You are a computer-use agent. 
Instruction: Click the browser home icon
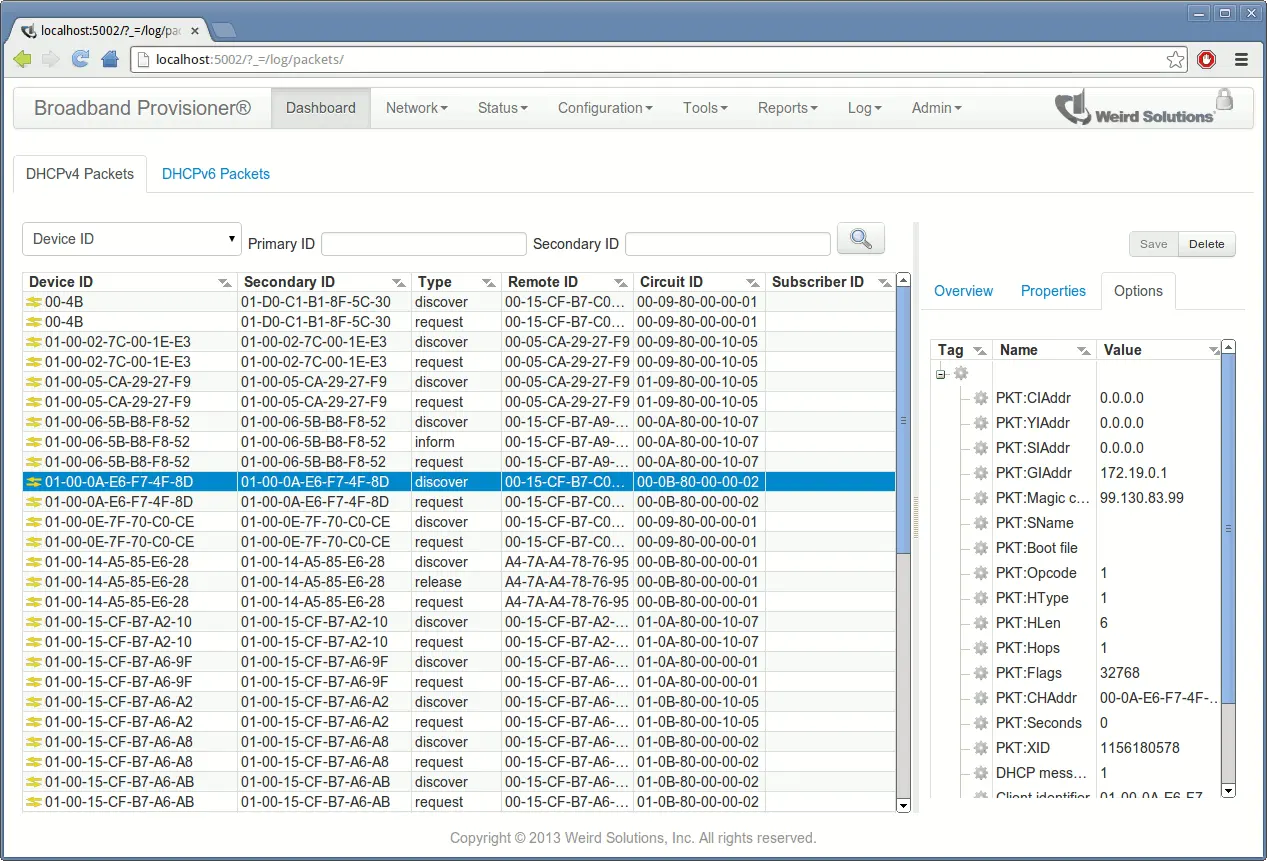point(109,59)
